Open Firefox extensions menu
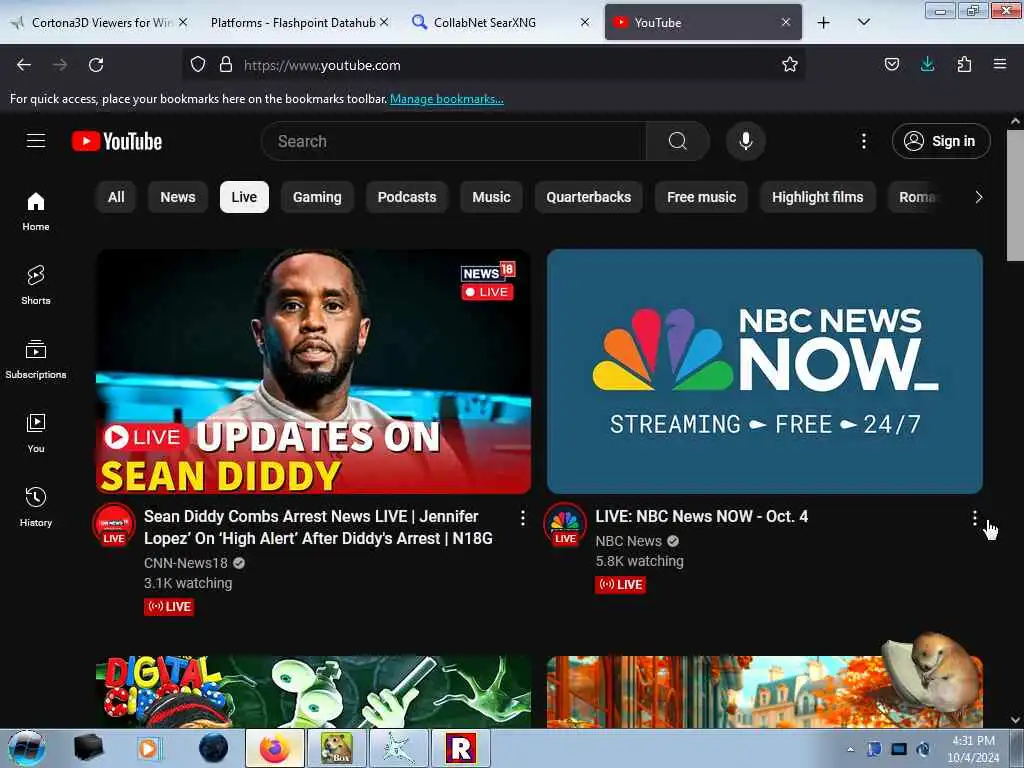 pyautogui.click(x=964, y=64)
